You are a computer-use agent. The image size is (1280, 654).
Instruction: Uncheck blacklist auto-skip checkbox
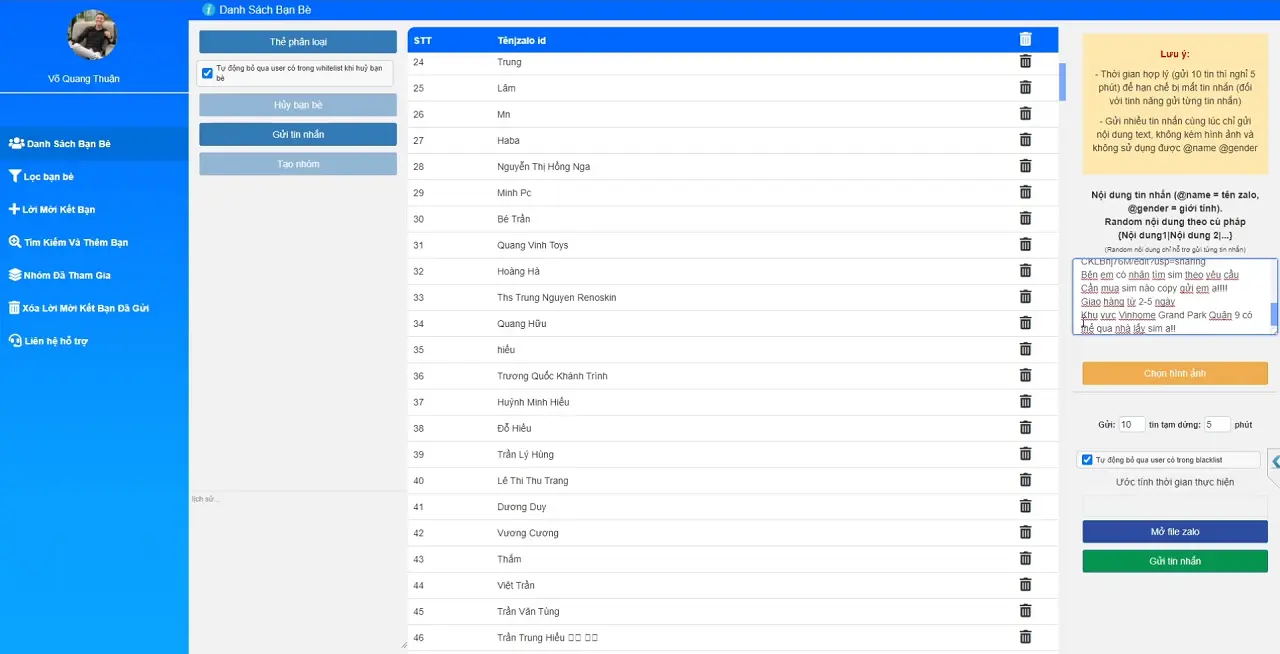[x=1087, y=460]
